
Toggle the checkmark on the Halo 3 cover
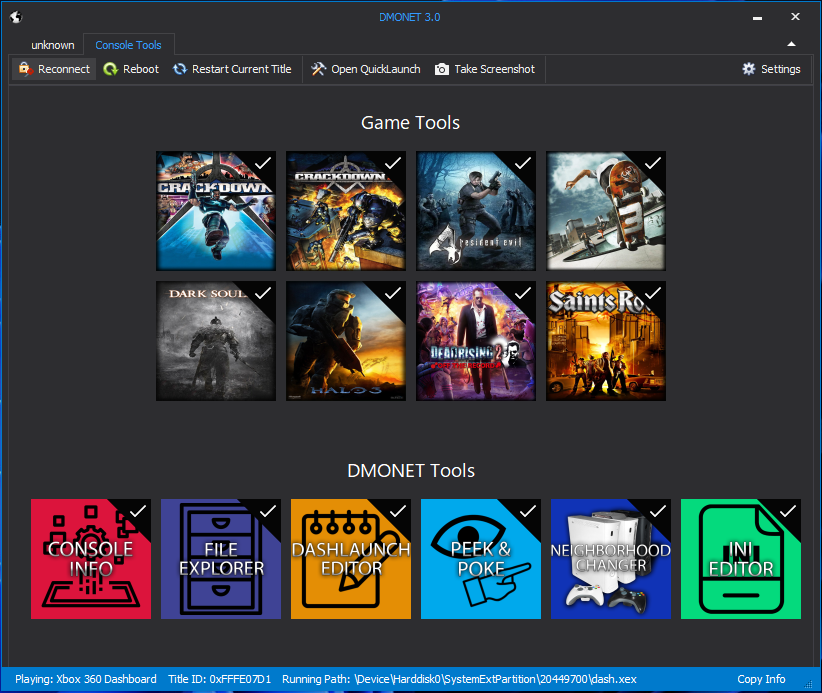[x=391, y=293]
